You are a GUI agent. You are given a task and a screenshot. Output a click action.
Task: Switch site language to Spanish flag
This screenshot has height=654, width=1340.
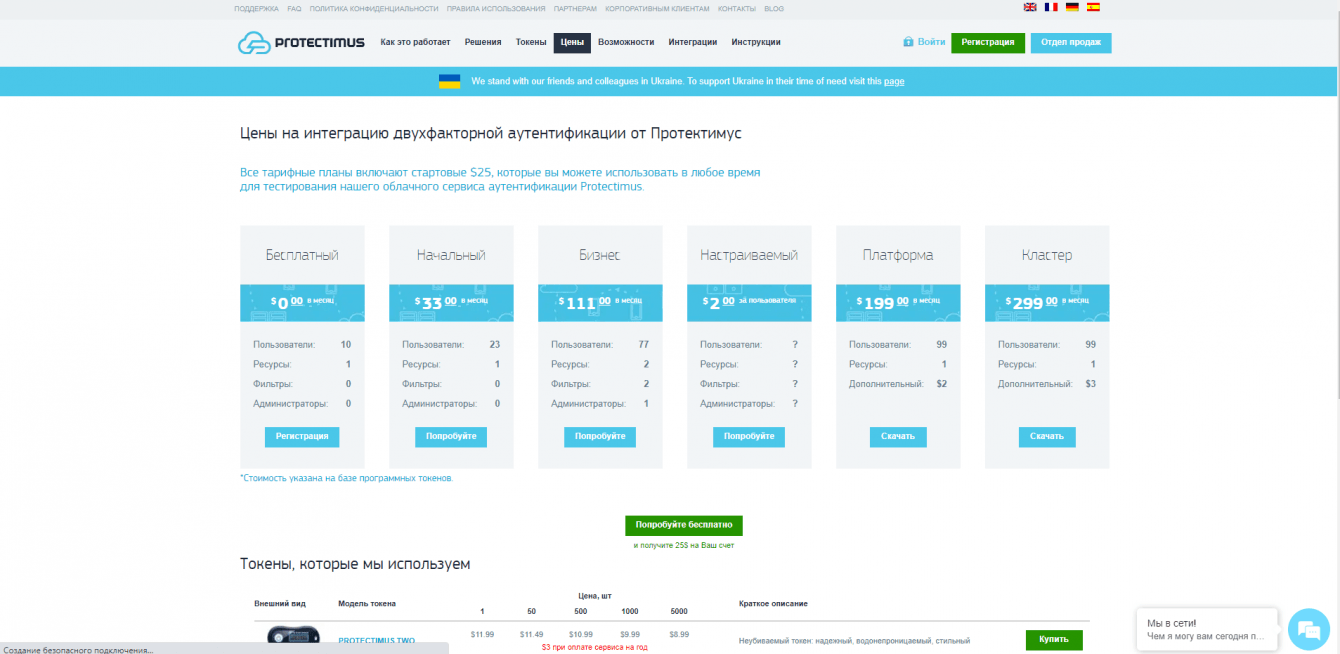[1093, 7]
